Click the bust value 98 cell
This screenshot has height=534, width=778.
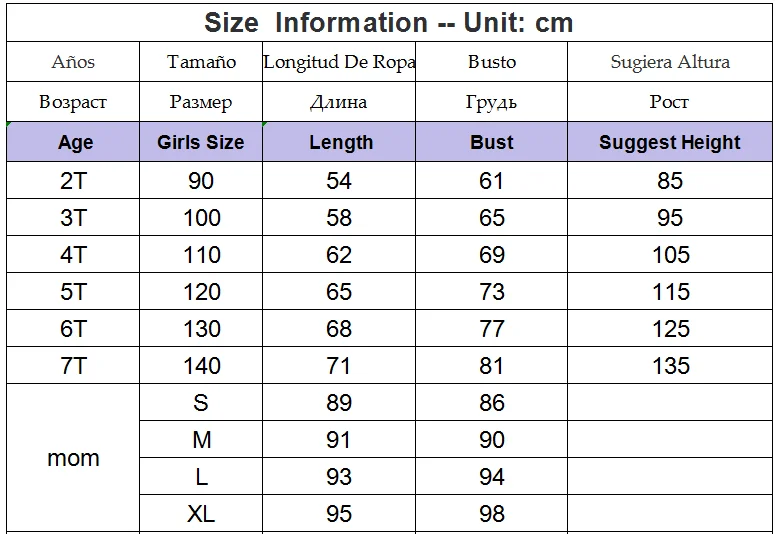[491, 514]
